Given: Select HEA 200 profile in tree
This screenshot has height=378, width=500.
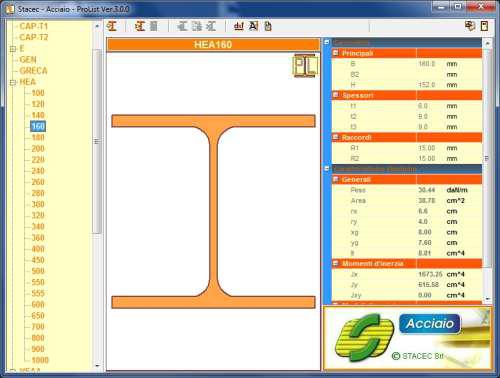Looking at the screenshot, I should 38,149.
